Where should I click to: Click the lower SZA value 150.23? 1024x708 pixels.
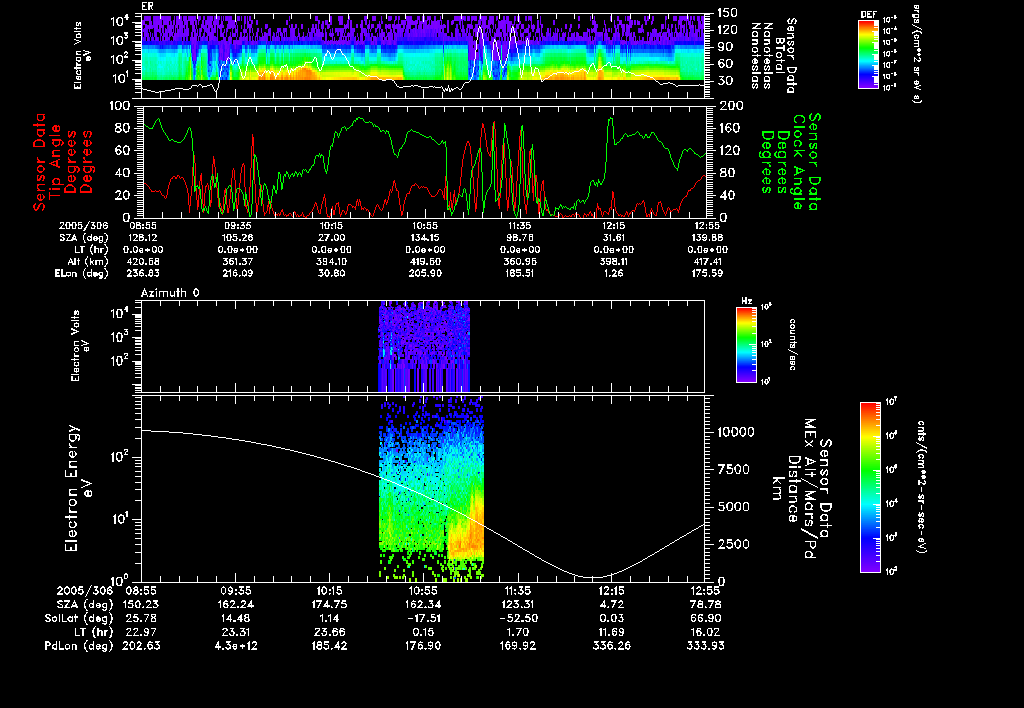coord(141,604)
